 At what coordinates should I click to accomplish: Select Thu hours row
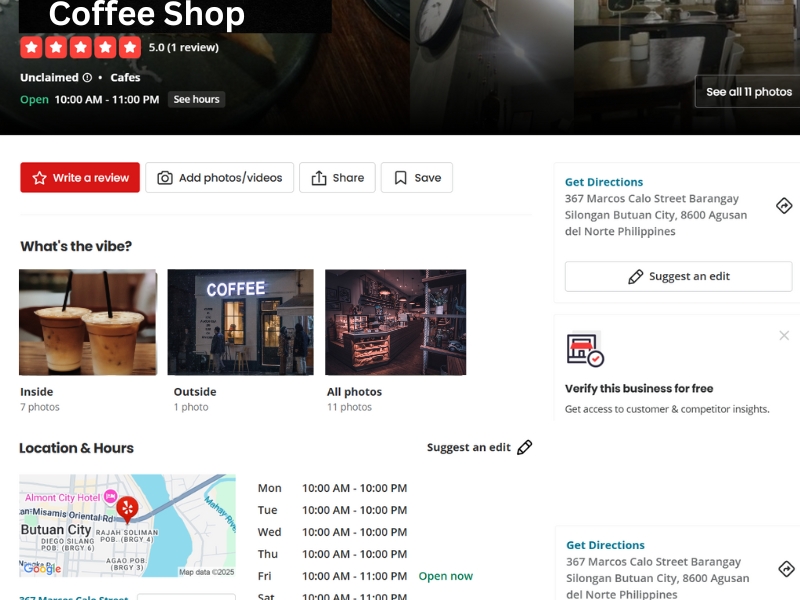click(332, 554)
